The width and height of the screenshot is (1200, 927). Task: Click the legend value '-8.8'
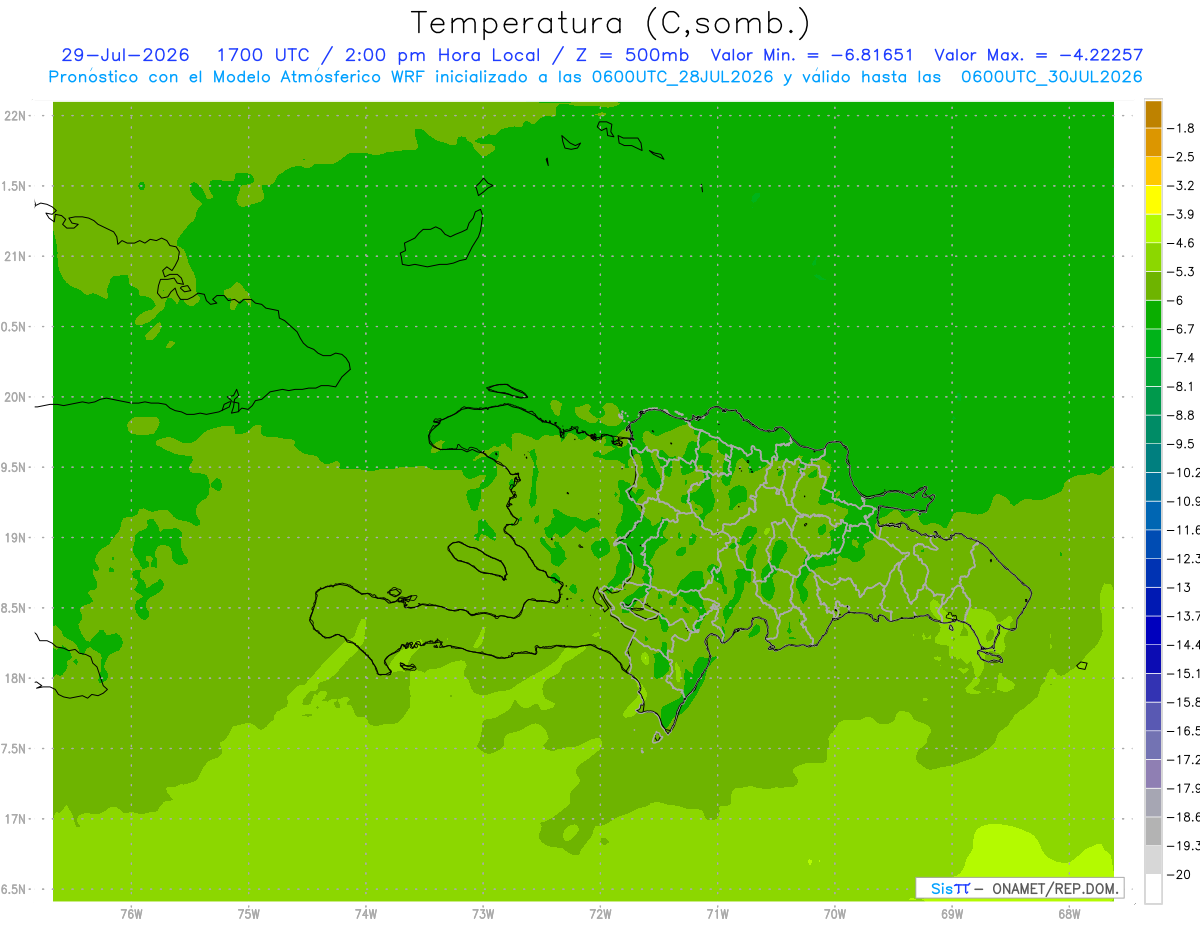coord(1182,415)
